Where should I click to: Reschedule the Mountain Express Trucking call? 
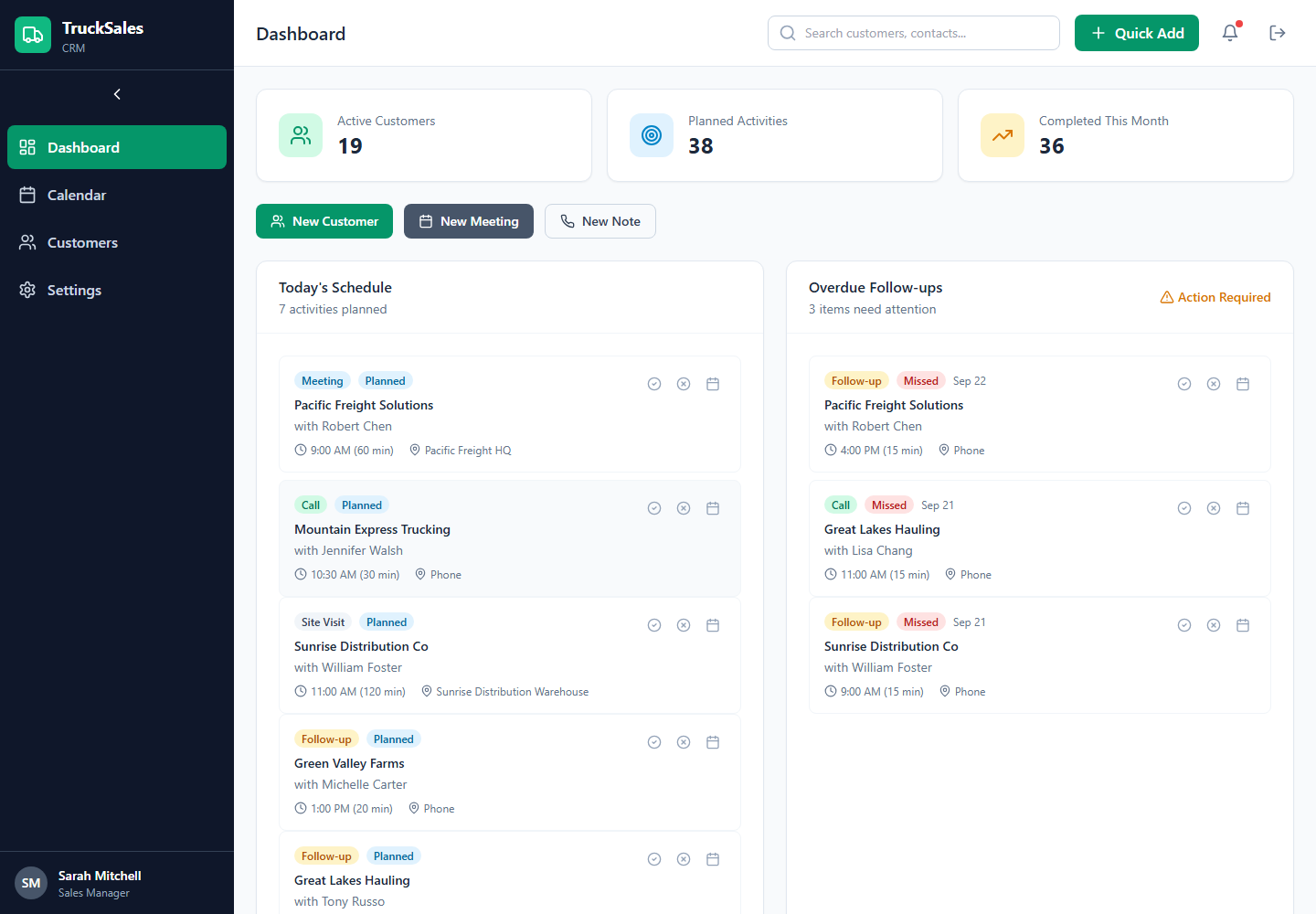click(x=713, y=508)
